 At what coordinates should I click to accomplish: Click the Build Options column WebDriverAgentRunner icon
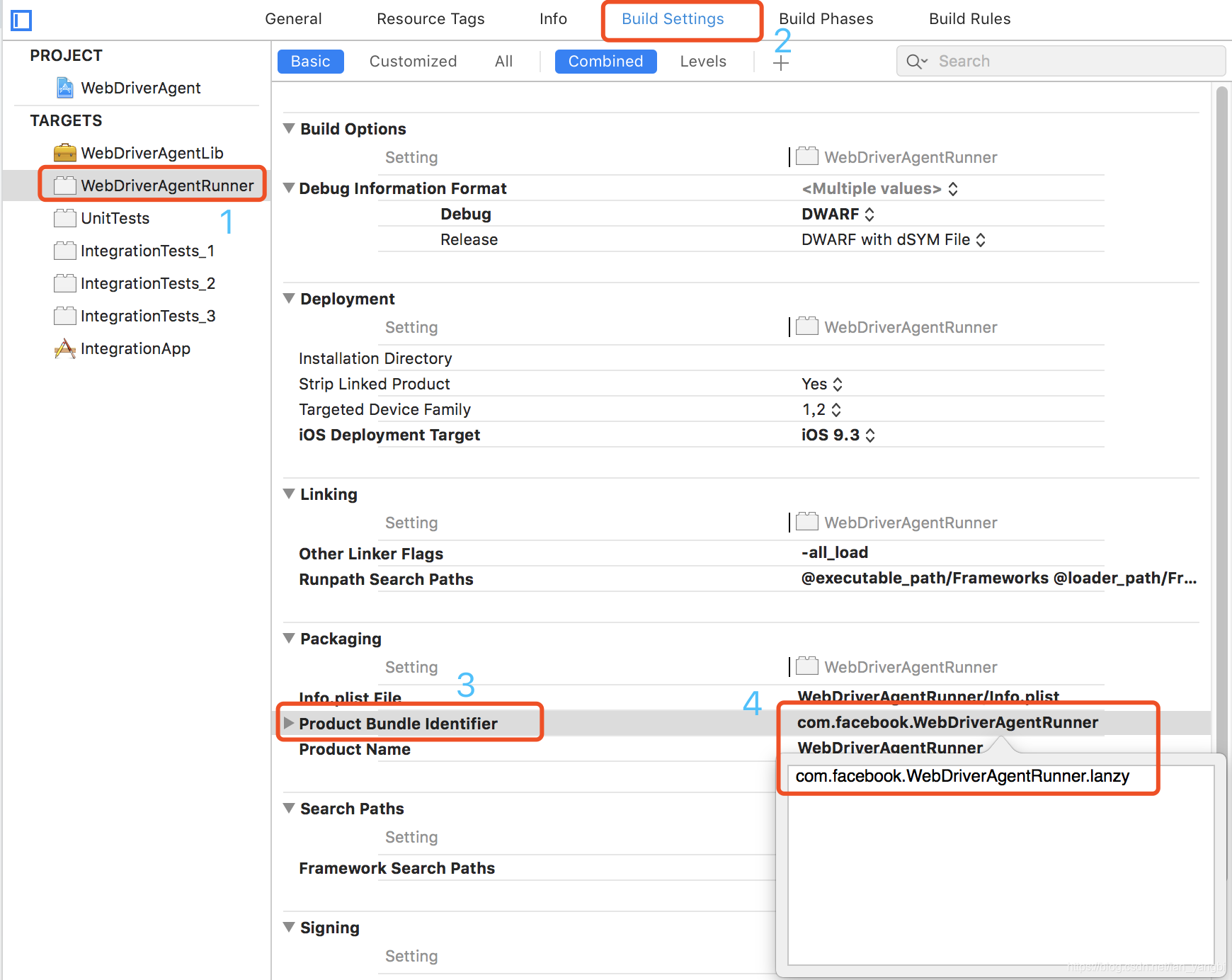point(807,156)
